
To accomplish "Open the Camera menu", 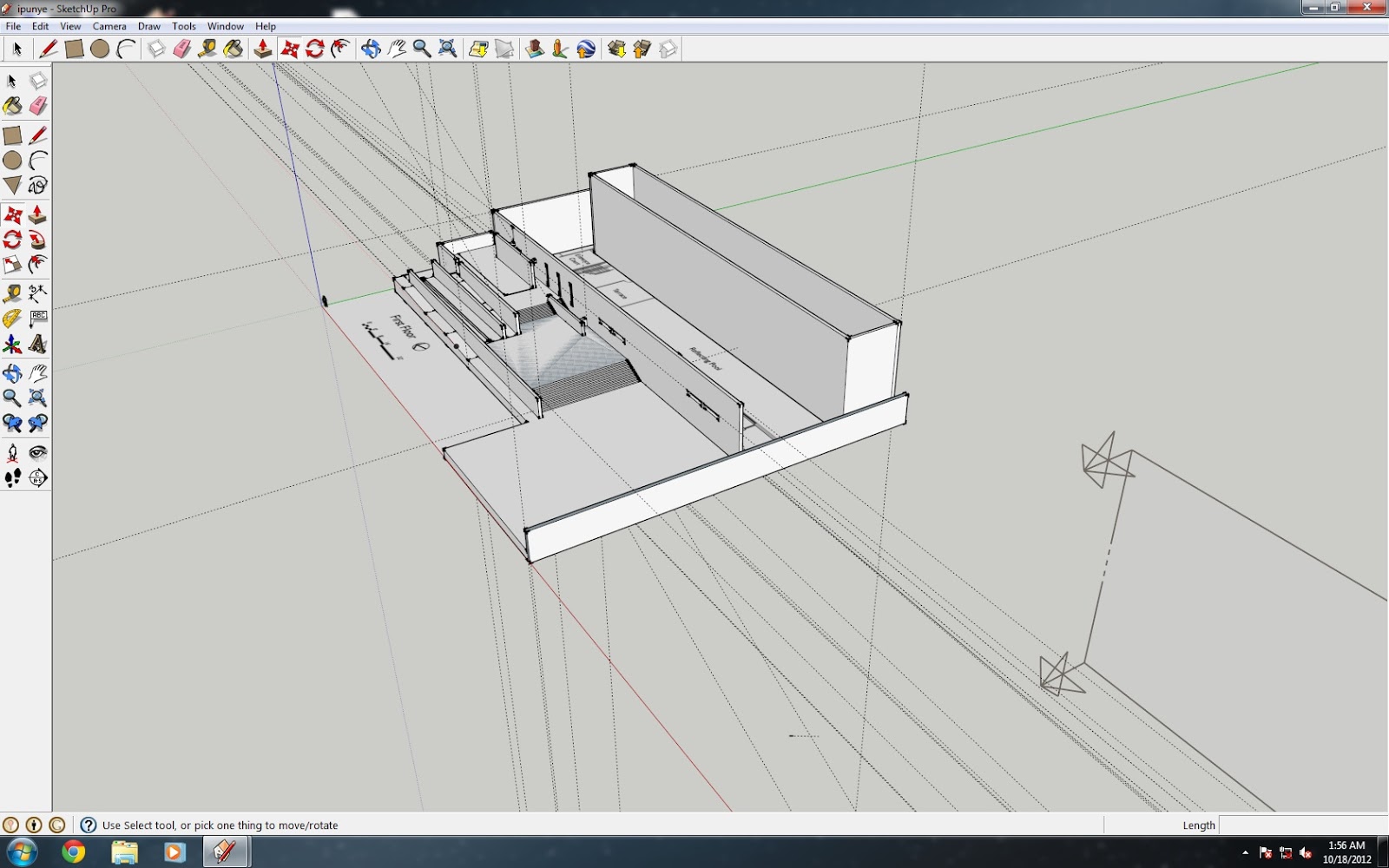I will point(109,26).
